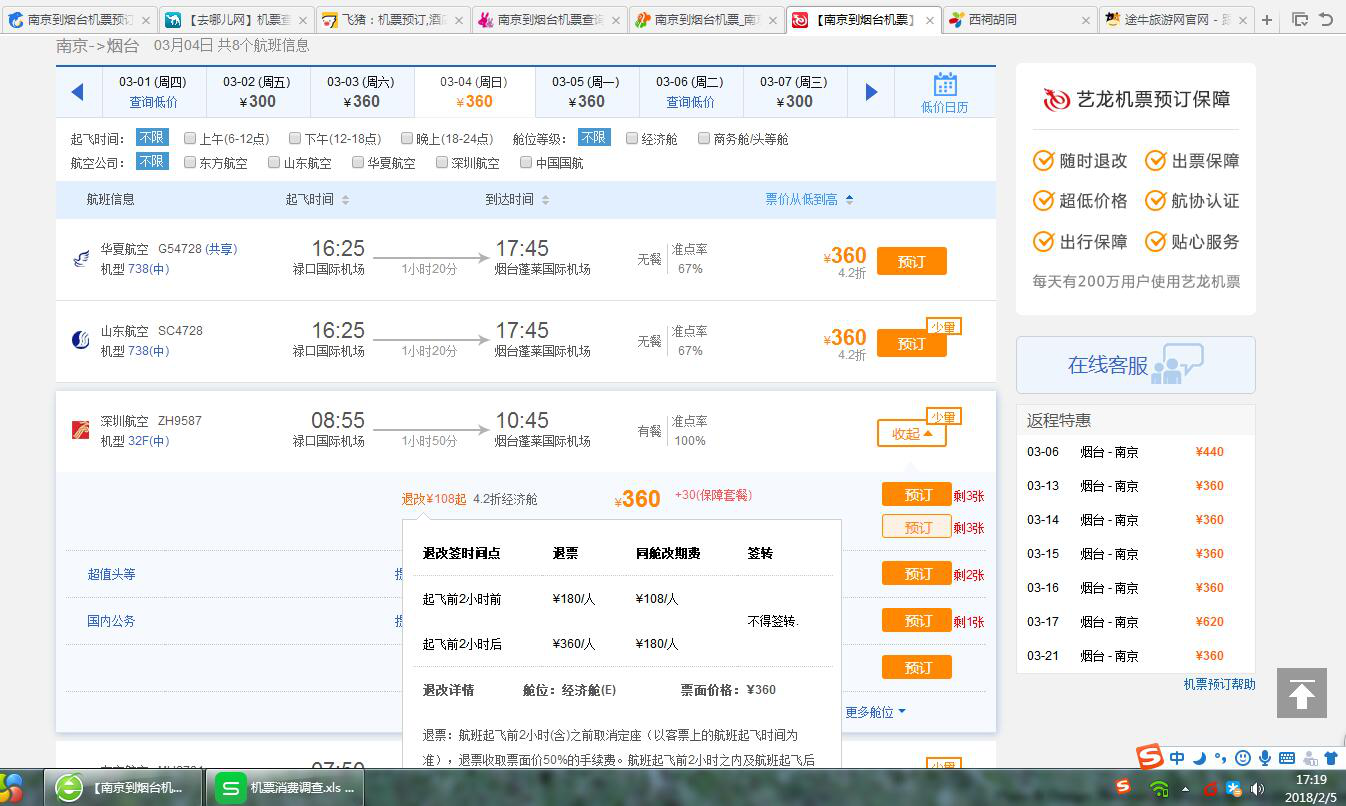Expand the 更多舱位 dropdown
Viewport: 1346px width, 806px height.
[875, 712]
